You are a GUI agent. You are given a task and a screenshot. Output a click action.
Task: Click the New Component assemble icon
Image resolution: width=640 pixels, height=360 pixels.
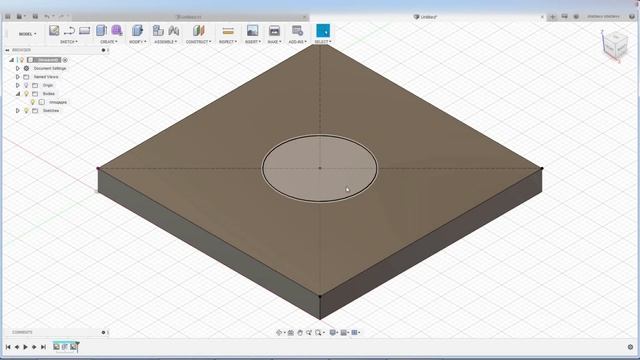click(x=158, y=31)
